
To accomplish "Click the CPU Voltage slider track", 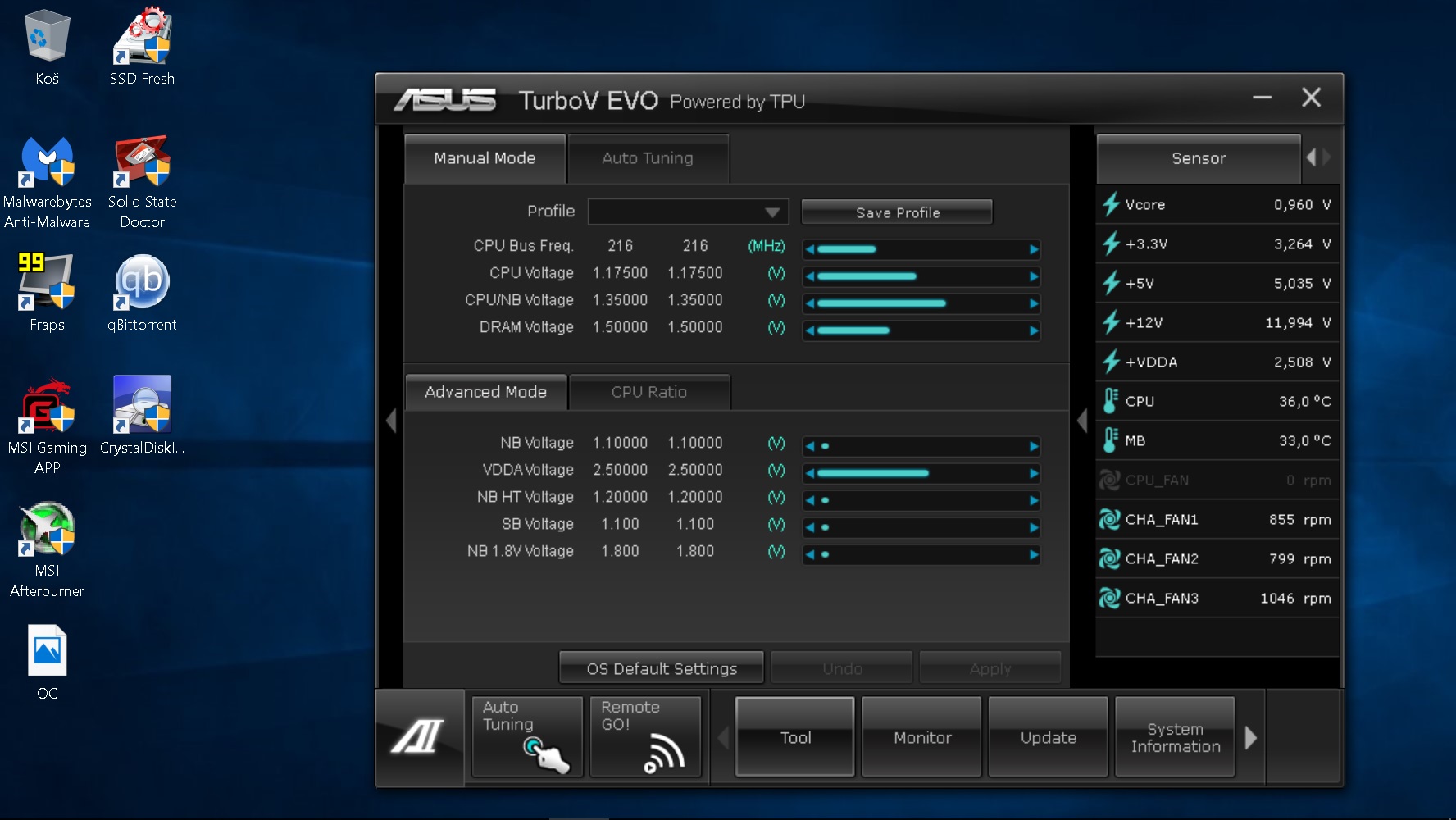I will pyautogui.click(x=921, y=276).
